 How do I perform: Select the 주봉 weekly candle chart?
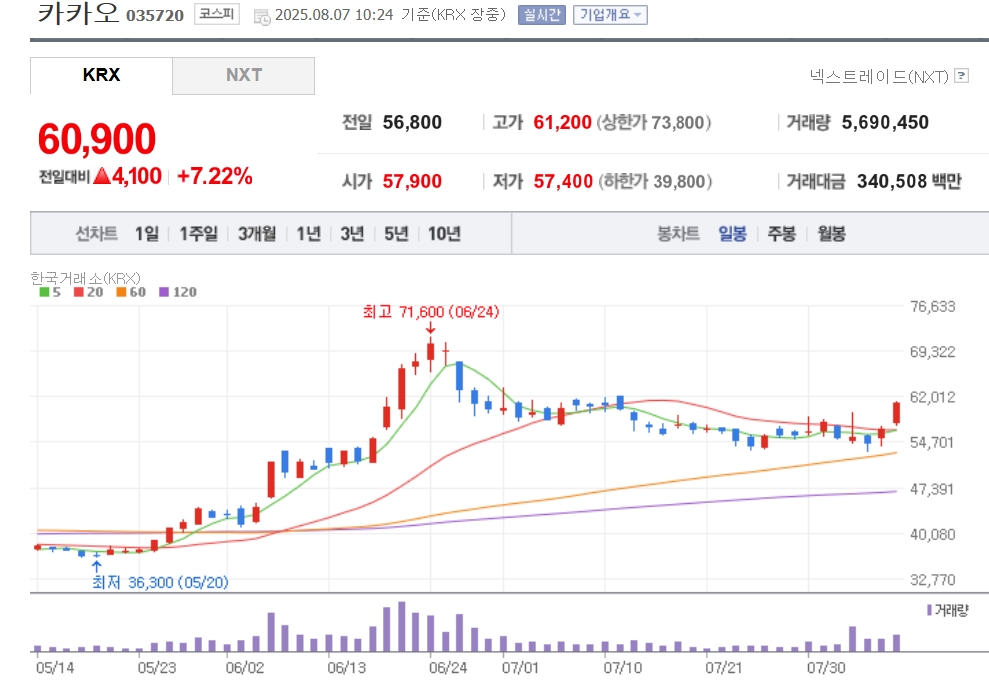pyautogui.click(x=781, y=234)
